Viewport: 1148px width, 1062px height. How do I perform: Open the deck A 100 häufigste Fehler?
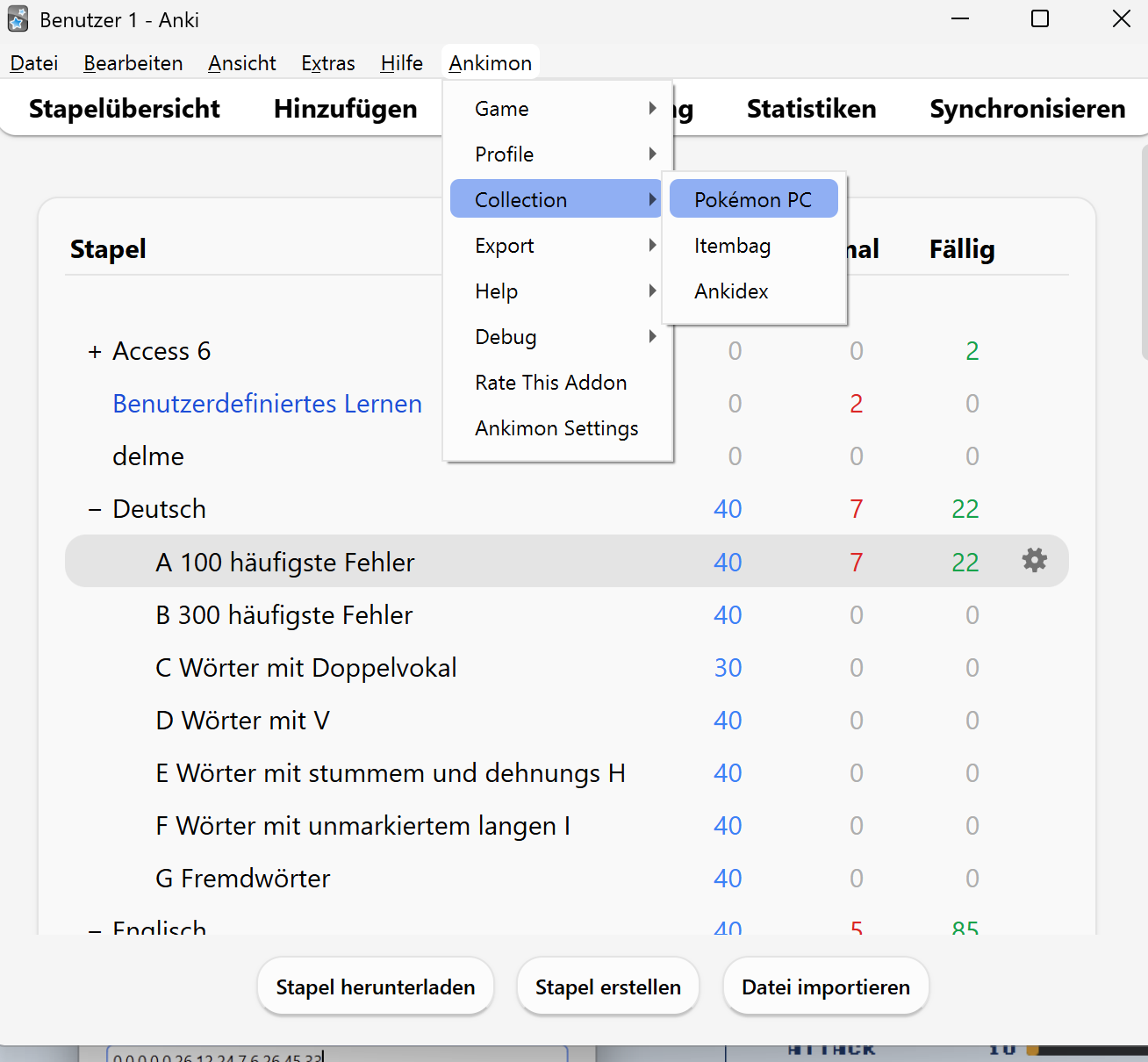point(285,562)
